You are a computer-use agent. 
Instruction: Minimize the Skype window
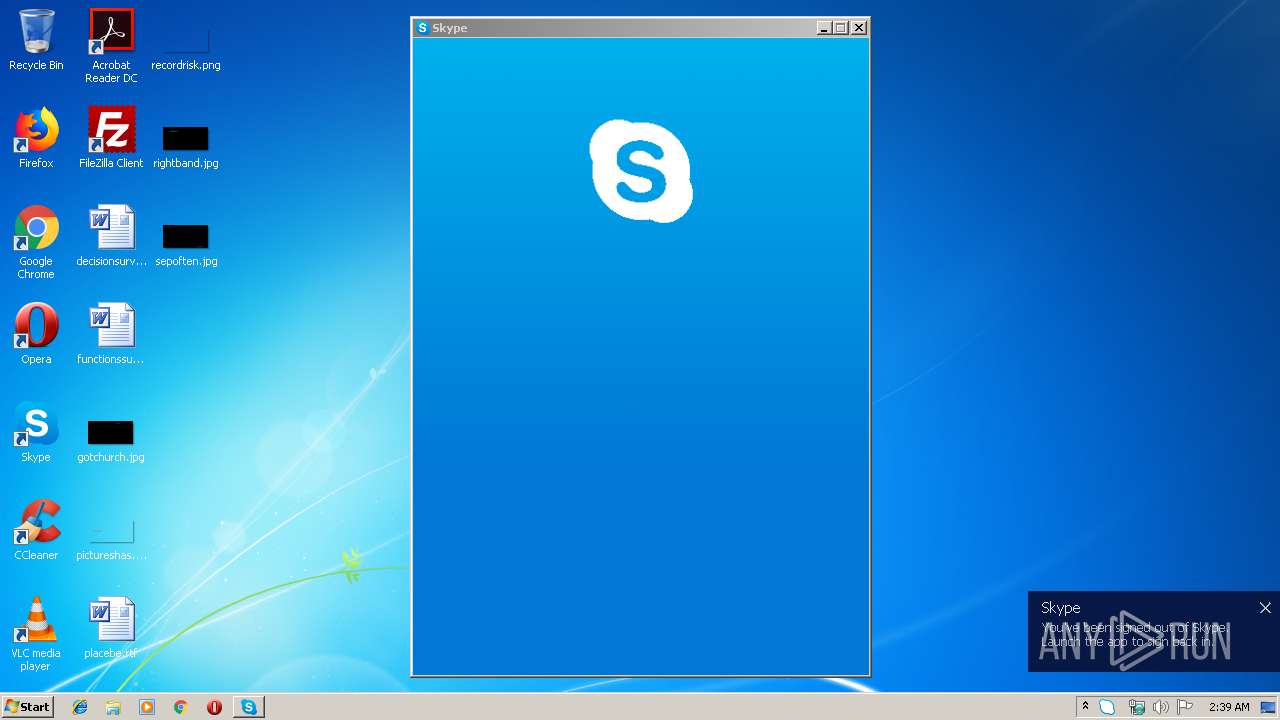point(824,28)
